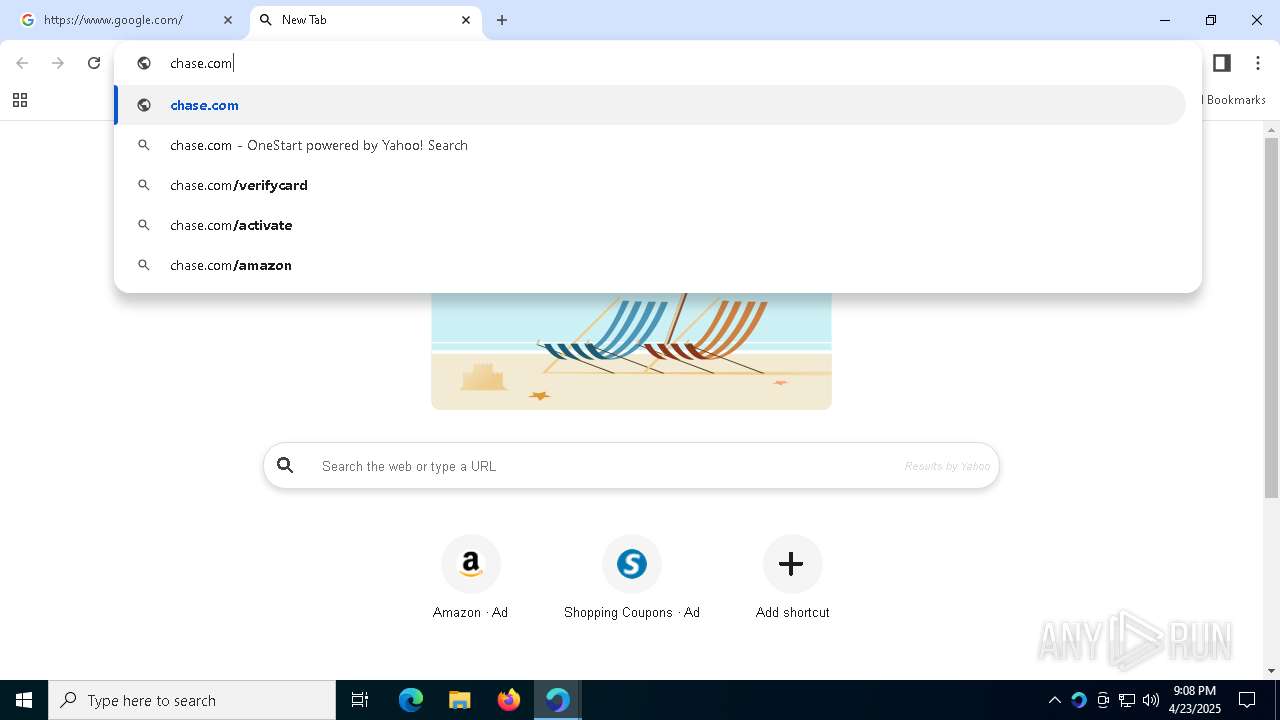Image resolution: width=1280 pixels, height=720 pixels.
Task: Select the chase.com URL suggestion
Action: point(651,105)
